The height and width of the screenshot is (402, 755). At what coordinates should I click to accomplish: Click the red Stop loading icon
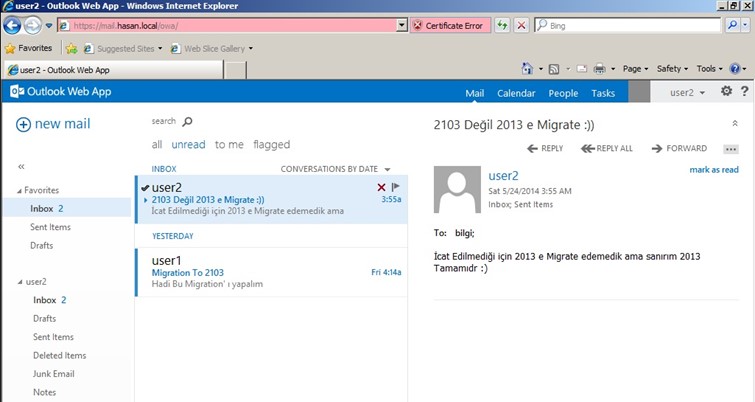click(x=521, y=26)
